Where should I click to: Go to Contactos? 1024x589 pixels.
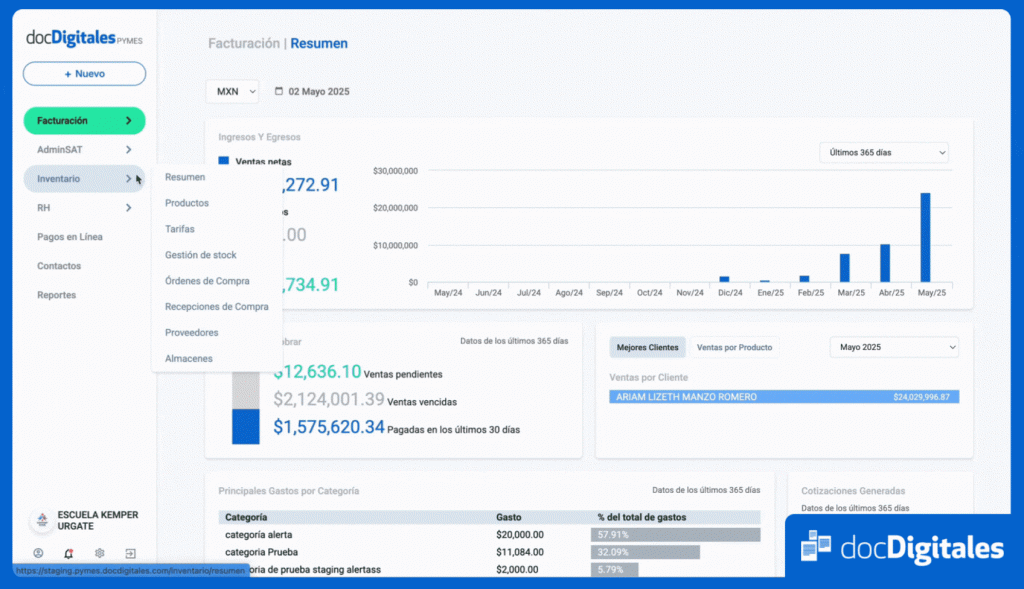tap(59, 266)
